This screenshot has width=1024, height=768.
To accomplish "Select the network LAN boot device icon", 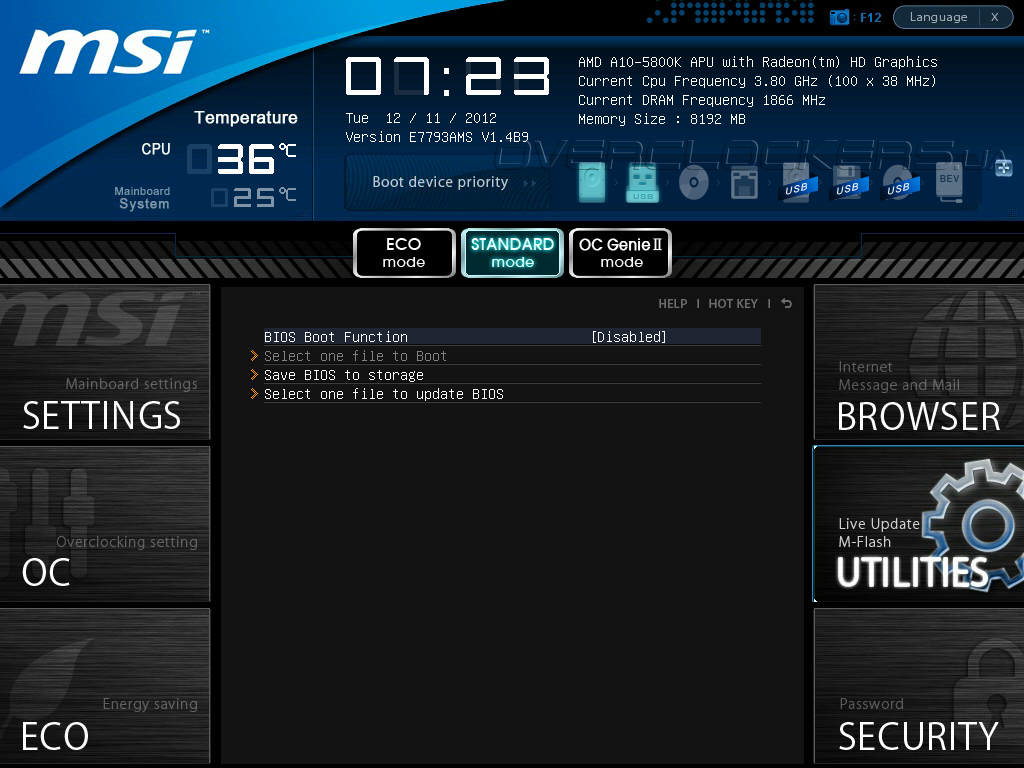I will 744,182.
